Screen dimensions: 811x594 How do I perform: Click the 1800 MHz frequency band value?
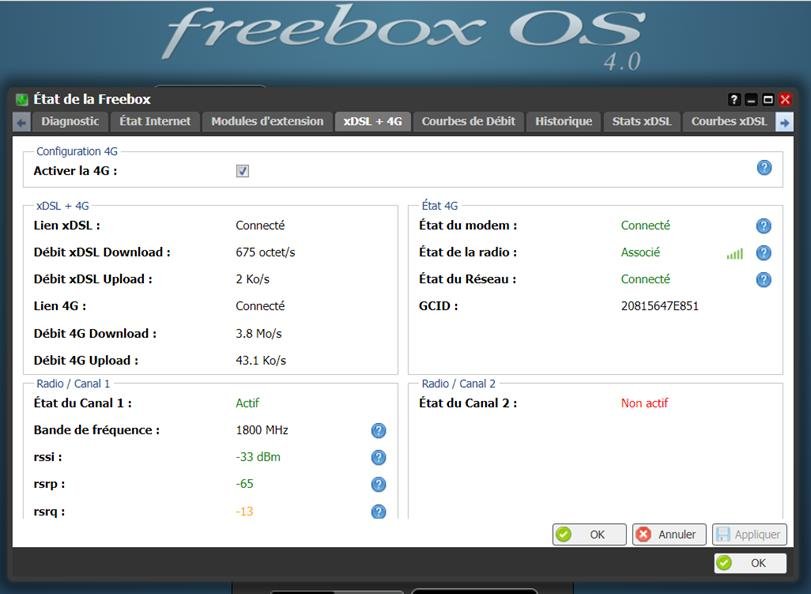[x=262, y=430]
